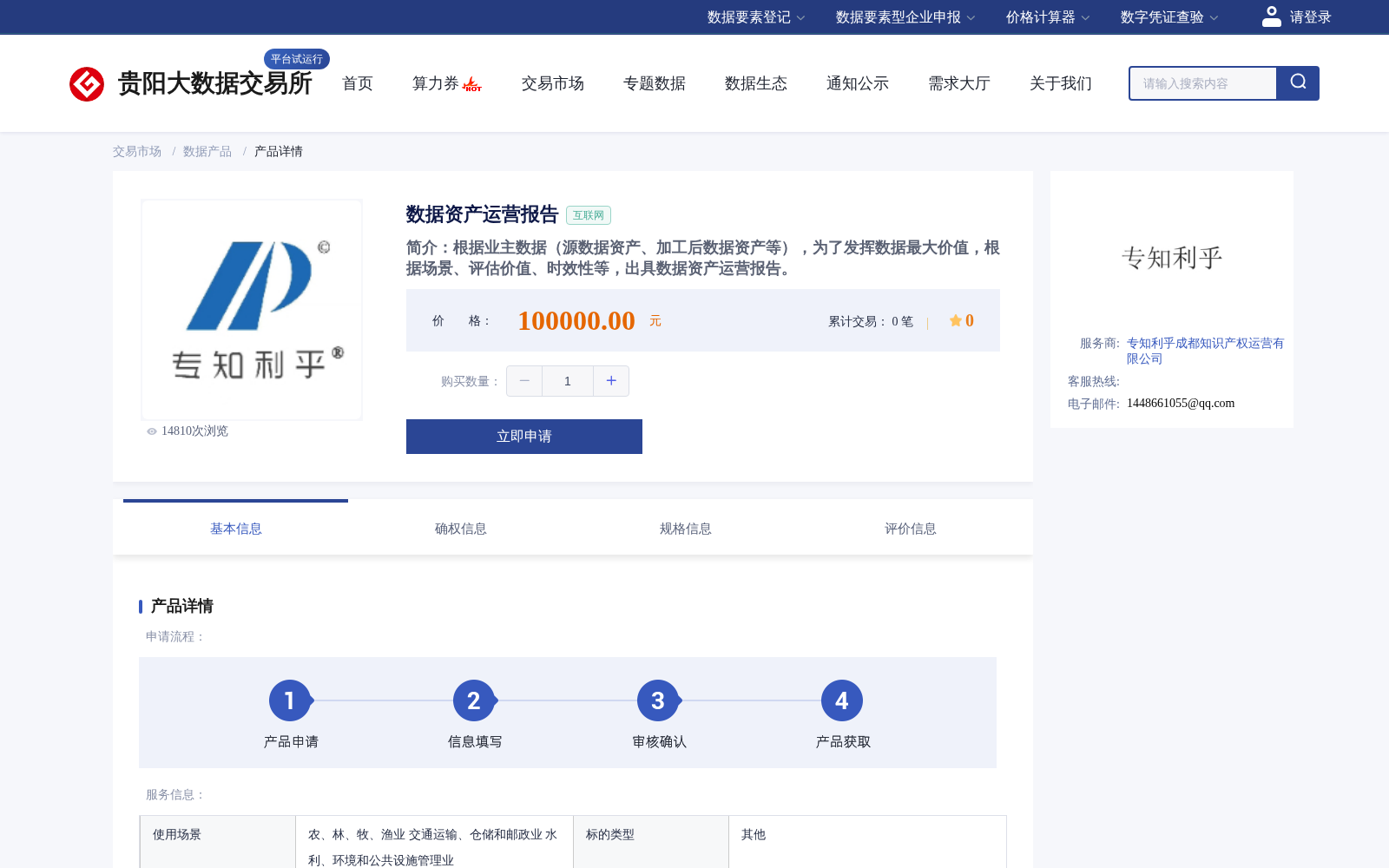Focus the search input field
The width and height of the screenshot is (1389, 868).
tap(1203, 83)
